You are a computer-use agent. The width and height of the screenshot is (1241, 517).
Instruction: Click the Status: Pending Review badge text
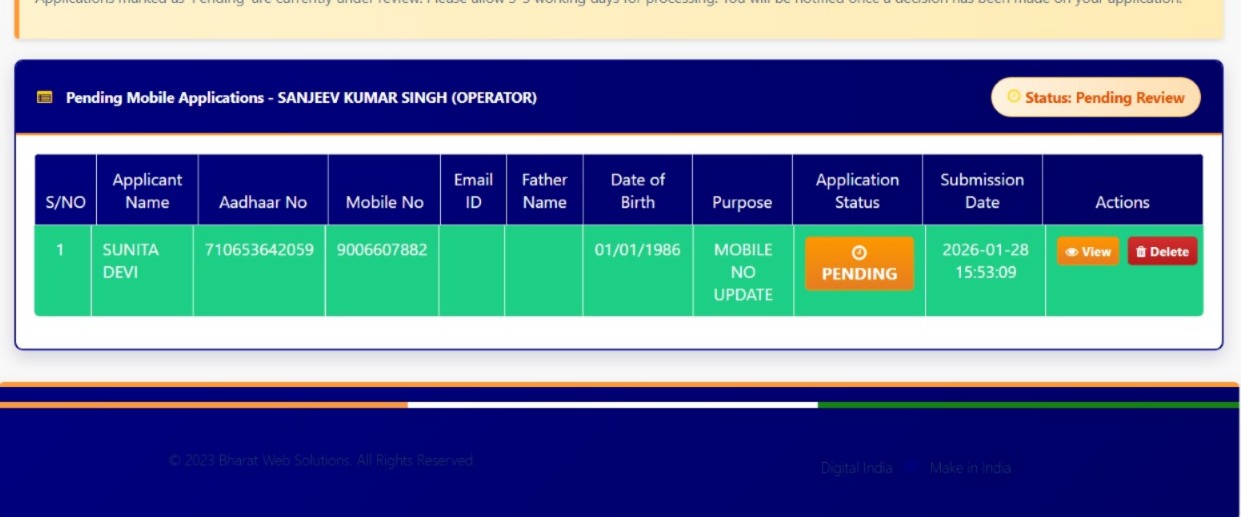coord(1104,98)
